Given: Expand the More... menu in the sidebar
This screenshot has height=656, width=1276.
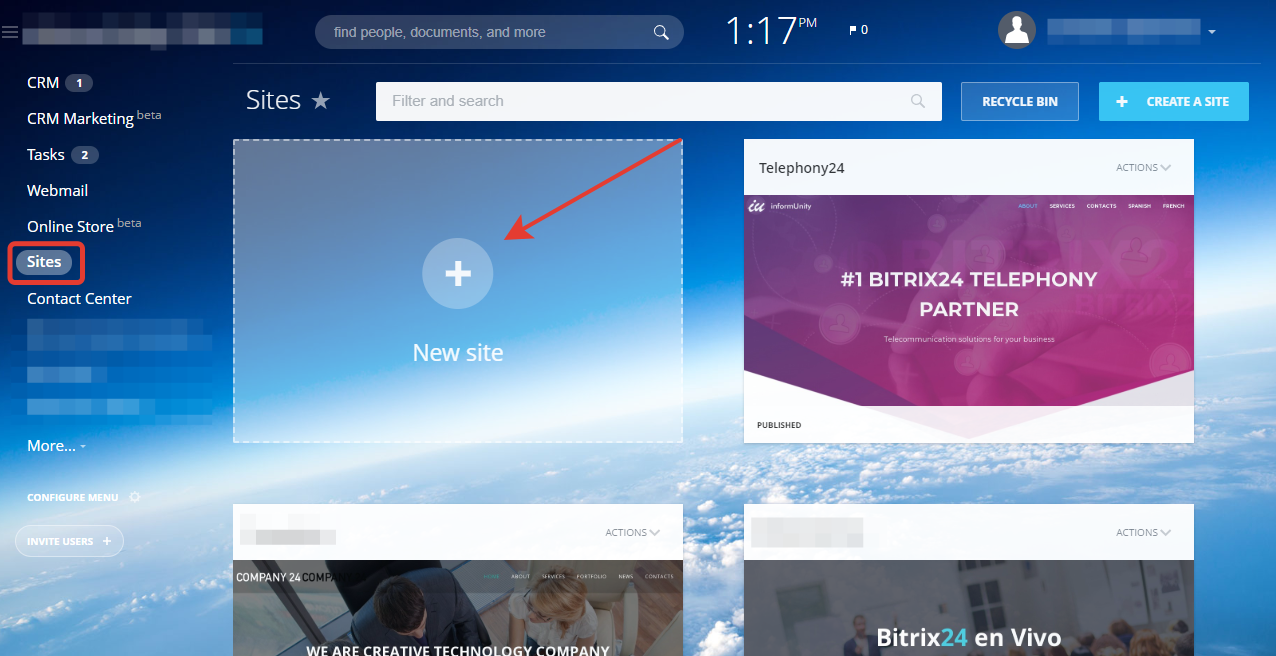Looking at the screenshot, I should click(x=56, y=446).
